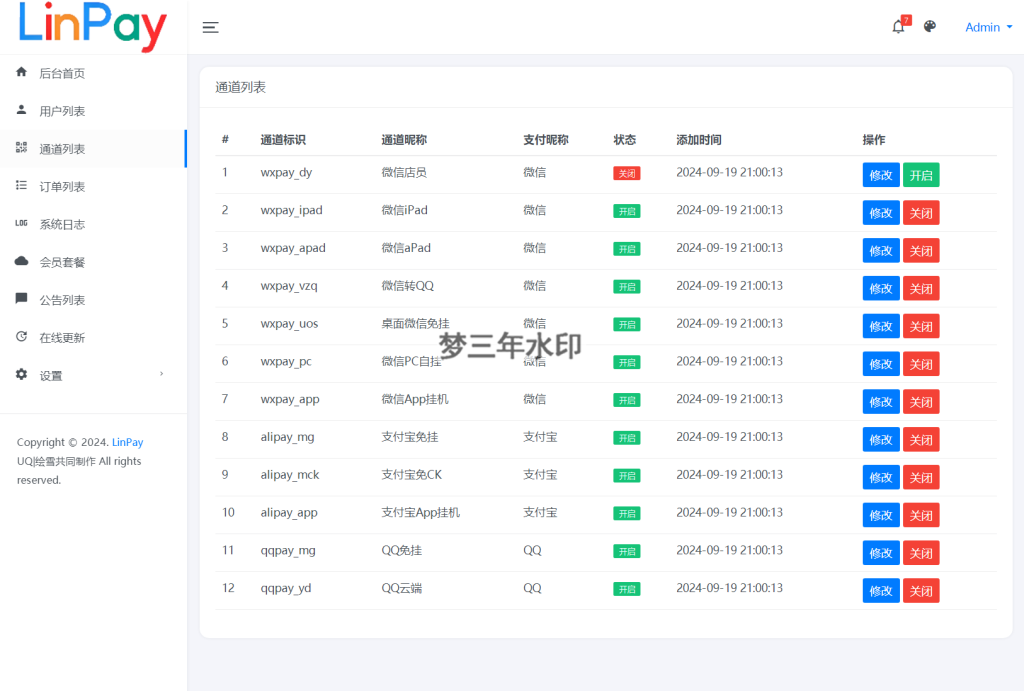The width and height of the screenshot is (1024, 691).
Task: Click 关闭 button for alipay_app
Action: pos(921,515)
